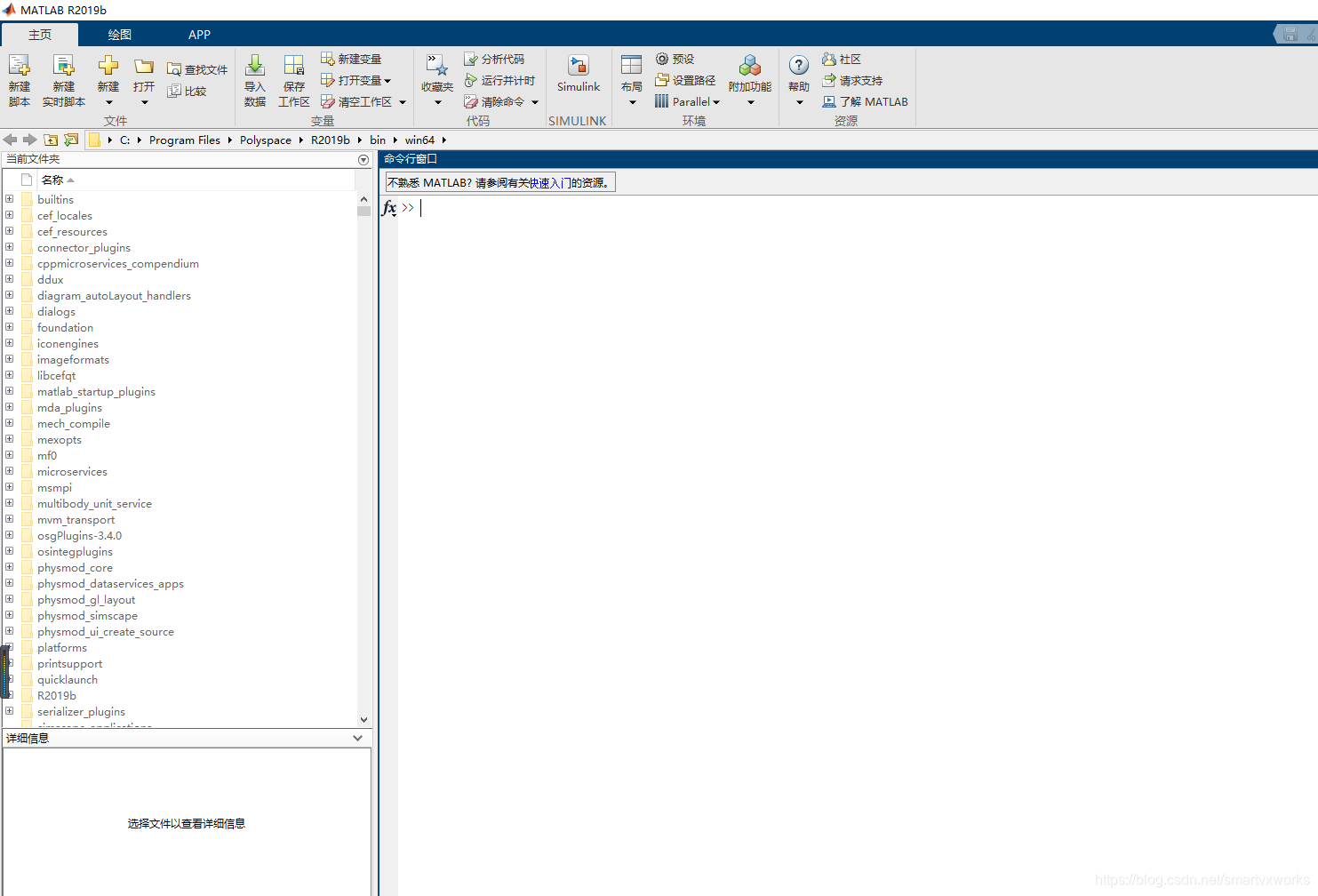Click R2019b in address path
The height and width of the screenshot is (896, 1318).
click(x=331, y=140)
